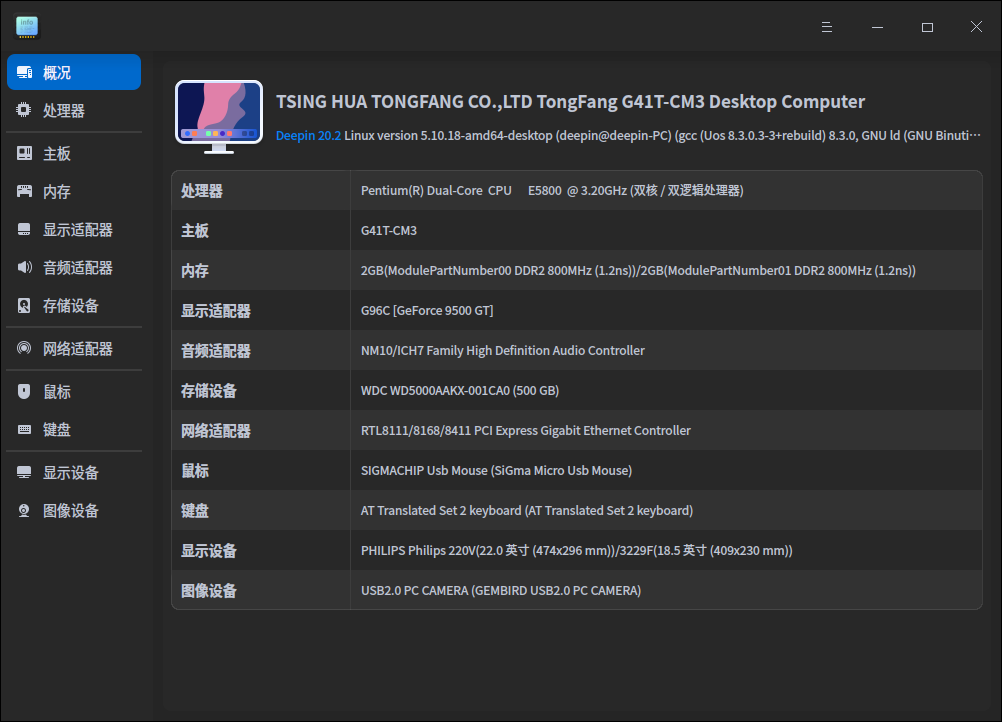This screenshot has width=1002, height=722.
Task: Click the 内存 row label in table
Action: [195, 271]
